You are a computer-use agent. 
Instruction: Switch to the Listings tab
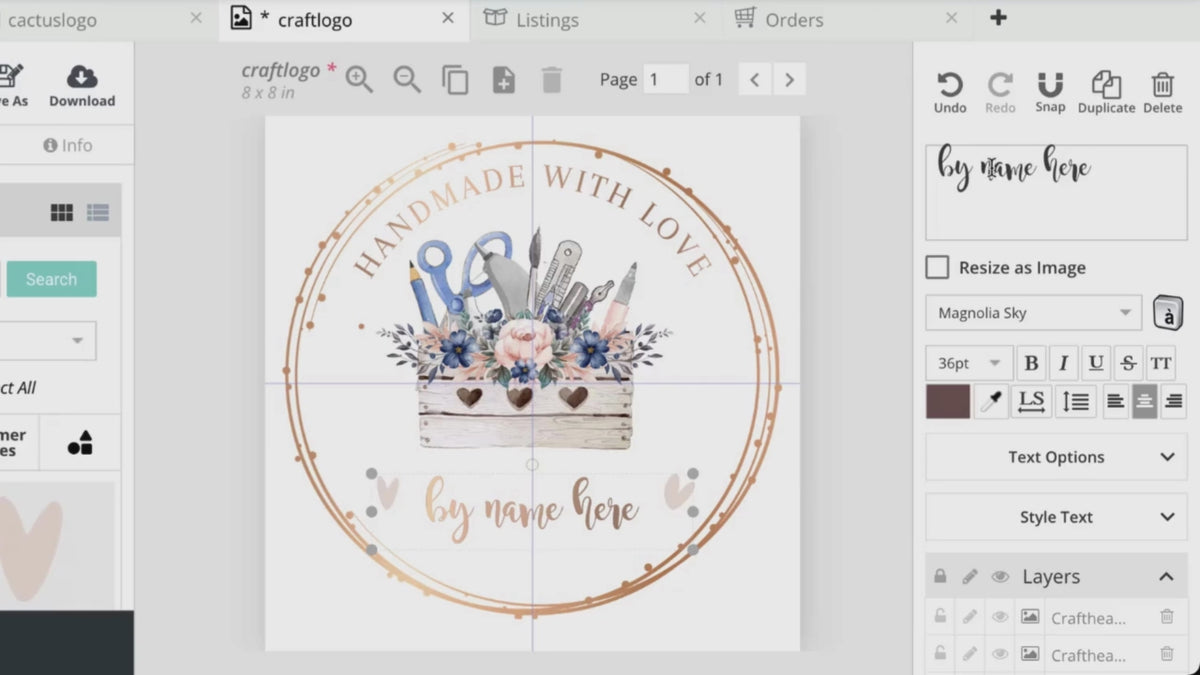546,19
